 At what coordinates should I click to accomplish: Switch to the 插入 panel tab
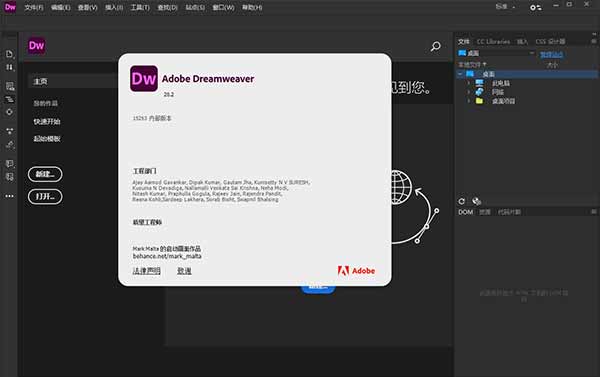click(x=522, y=41)
